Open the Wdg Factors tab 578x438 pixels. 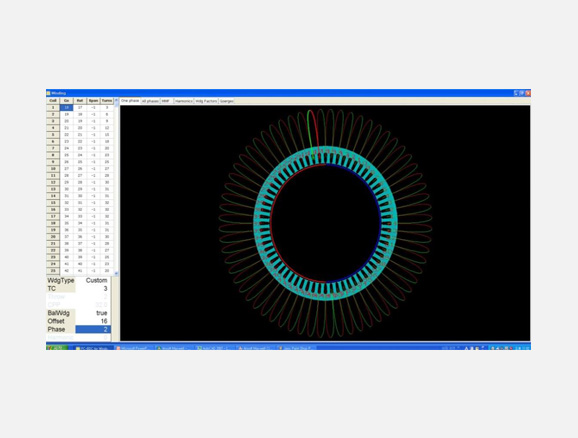click(x=206, y=101)
